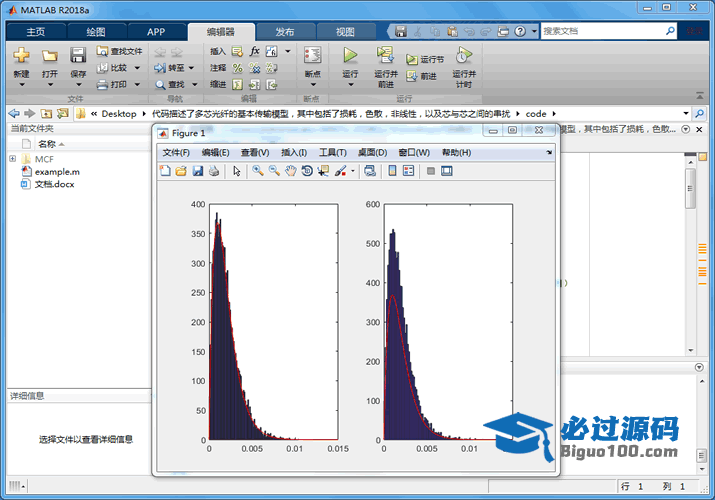Select the Pan hand tool in Figure
This screenshot has width=715, height=500.
pyautogui.click(x=290, y=171)
